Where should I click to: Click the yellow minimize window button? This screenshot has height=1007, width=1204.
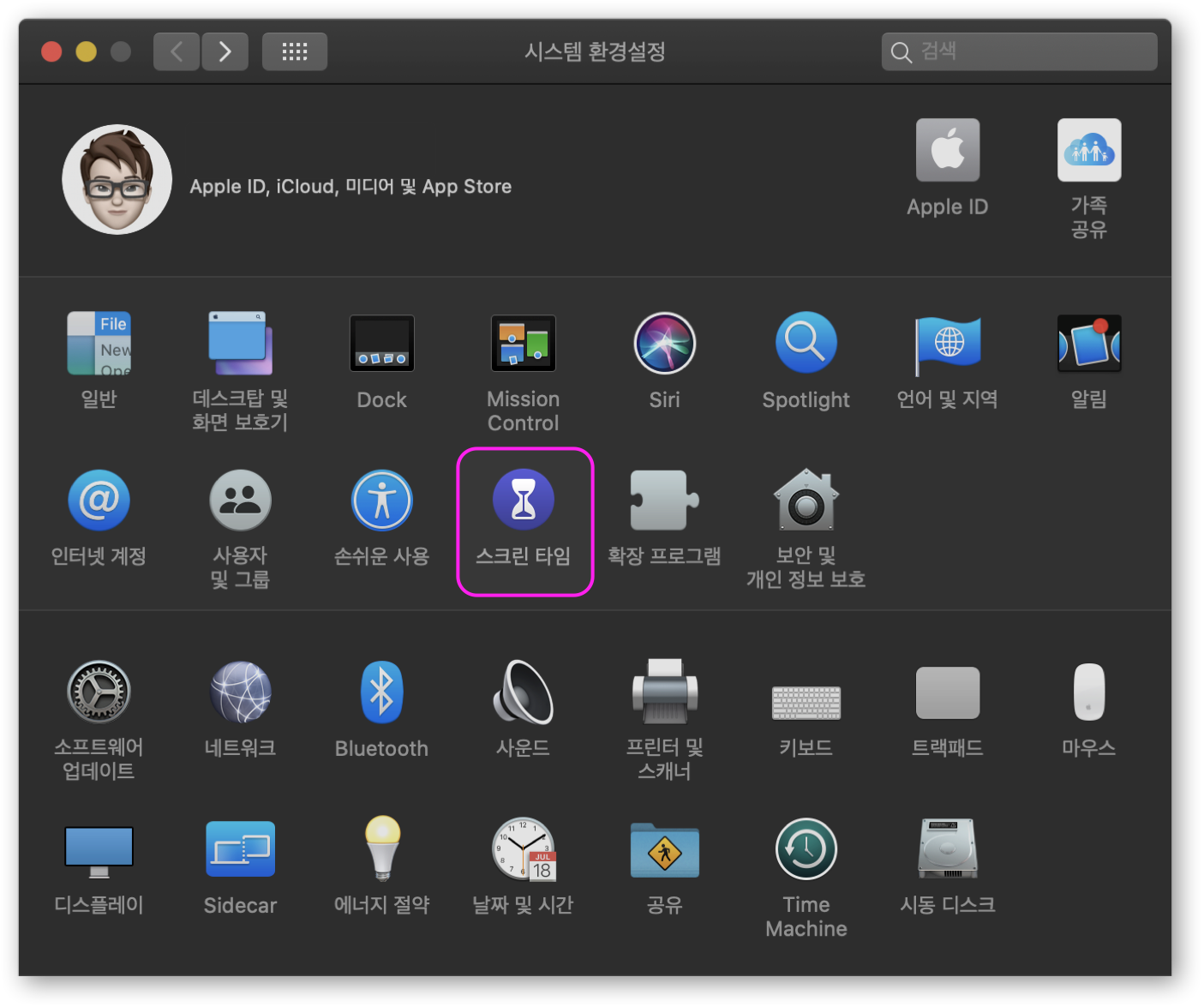pyautogui.click(x=87, y=51)
